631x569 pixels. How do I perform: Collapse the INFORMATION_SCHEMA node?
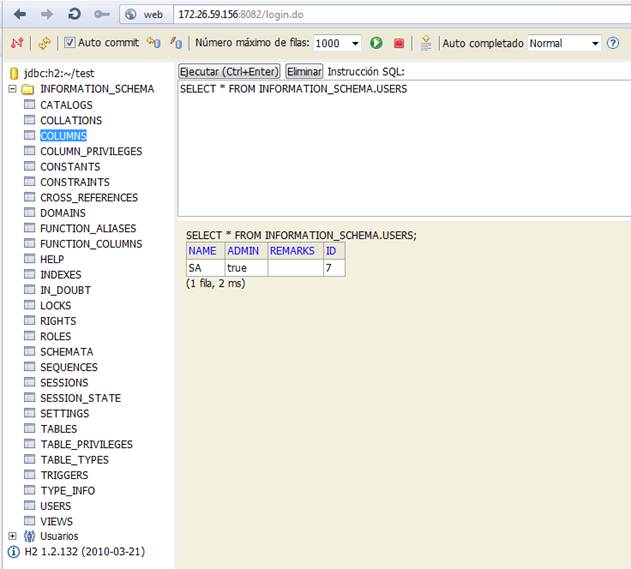(12, 89)
